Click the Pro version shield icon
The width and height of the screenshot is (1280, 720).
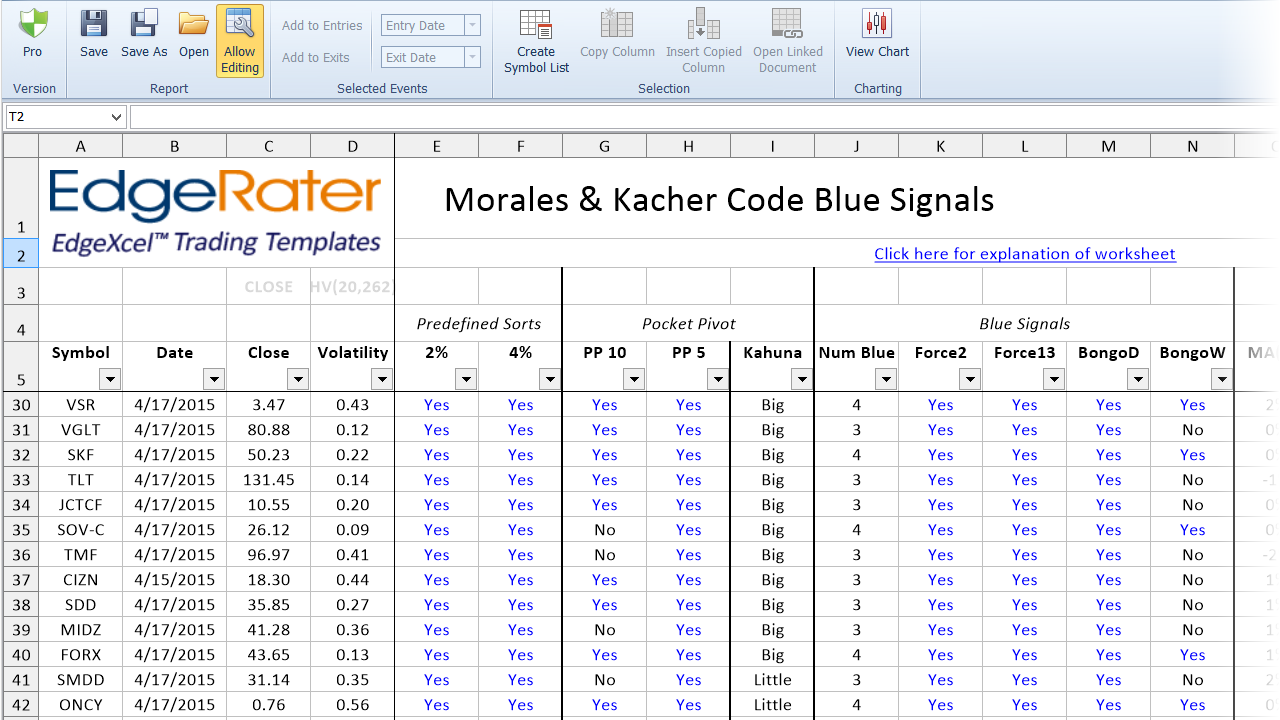(x=33, y=23)
